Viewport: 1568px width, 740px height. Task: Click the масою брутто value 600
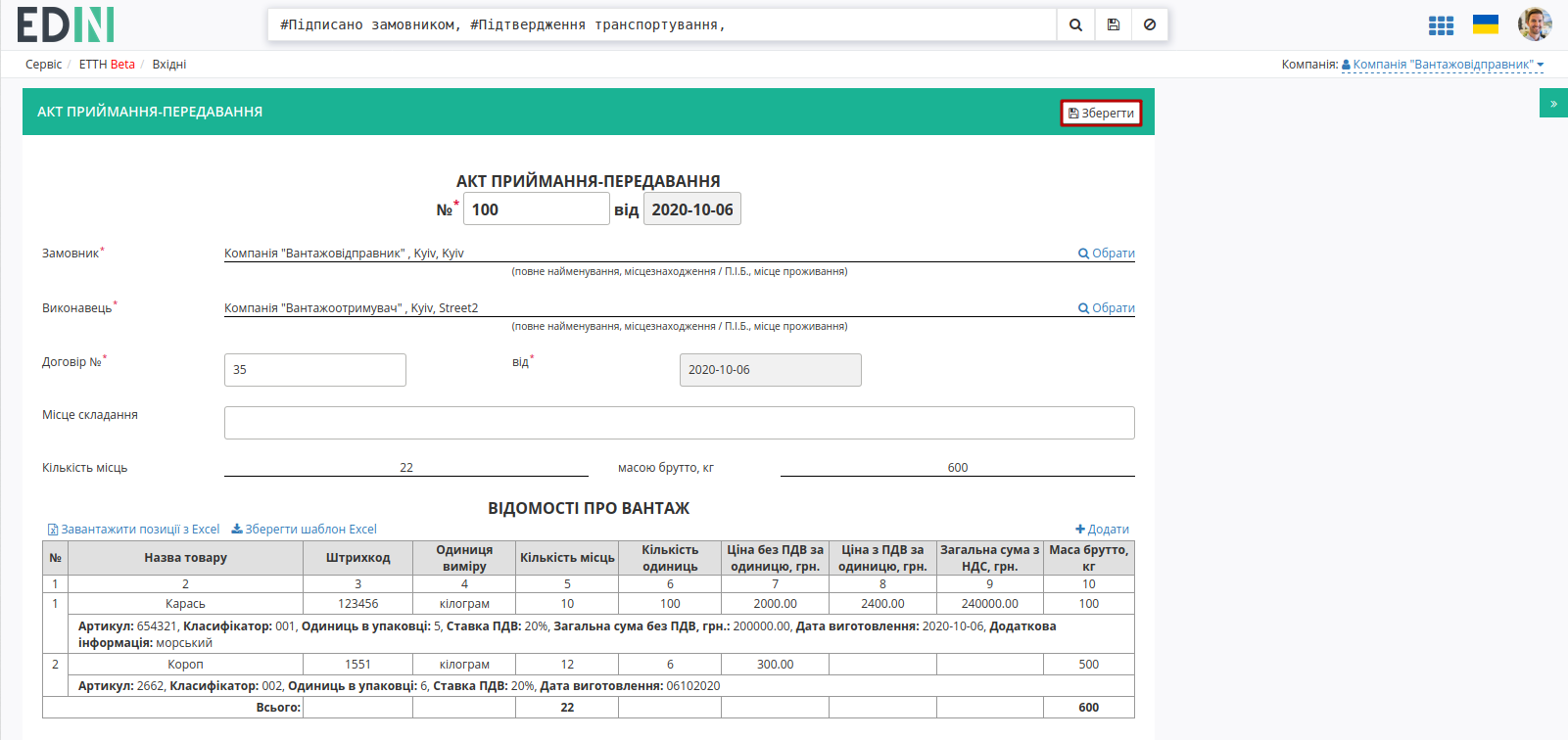pyautogui.click(x=958, y=467)
